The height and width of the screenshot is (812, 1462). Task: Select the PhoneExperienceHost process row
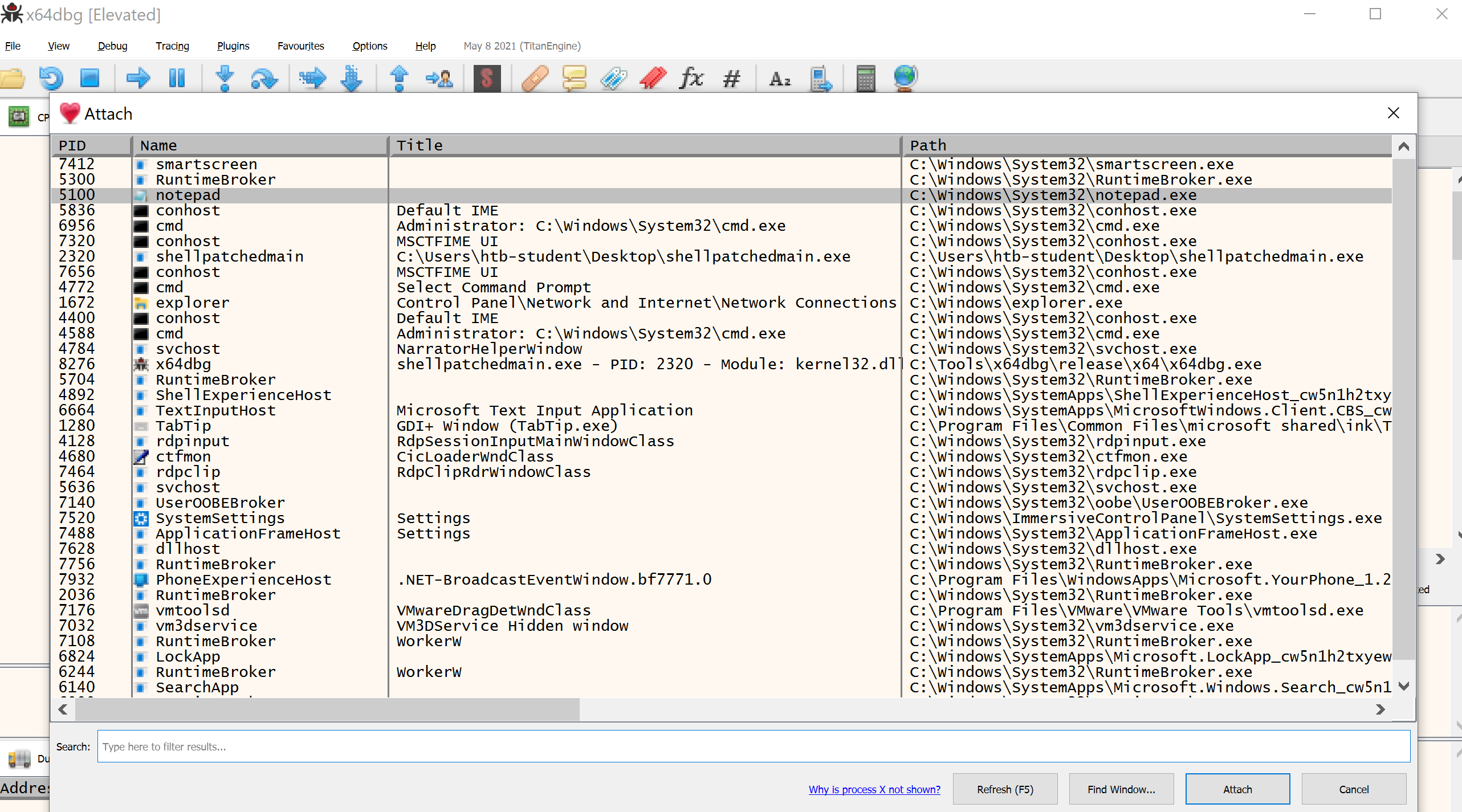coord(722,580)
